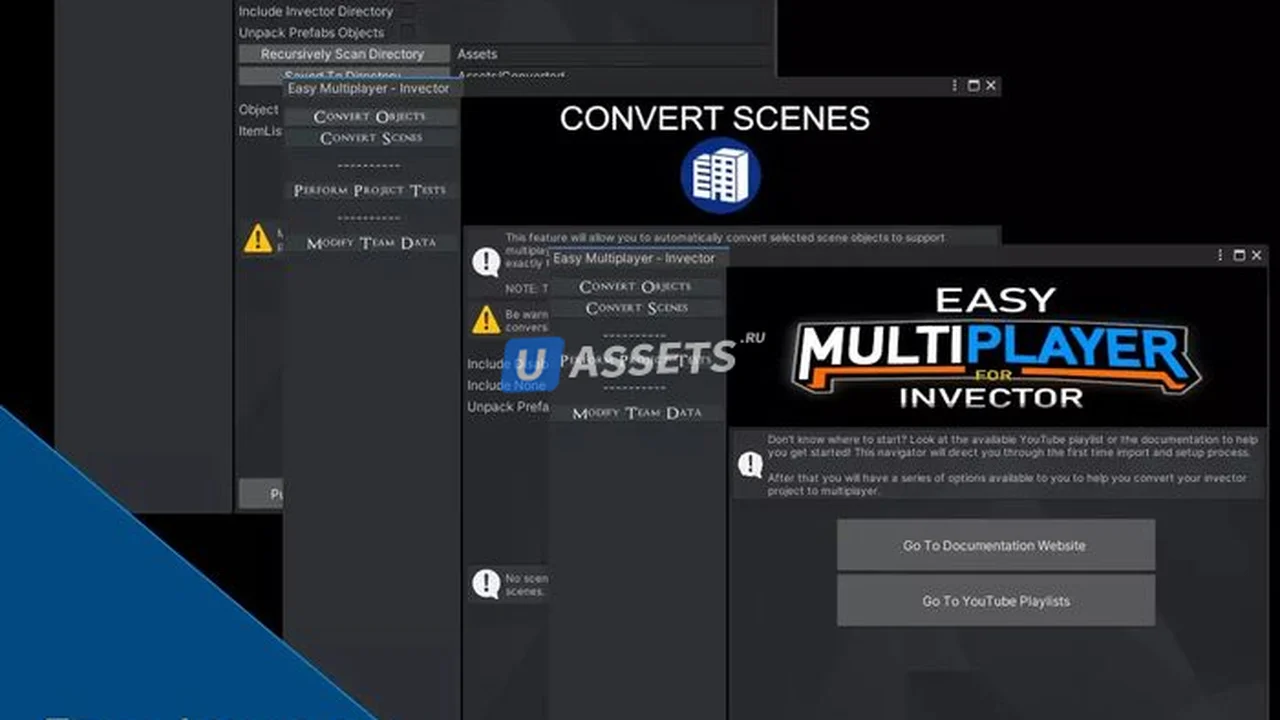Screen dimensions: 1280x720
Task: Open Modify Team Data in the welcome window sidebar
Action: (x=636, y=412)
